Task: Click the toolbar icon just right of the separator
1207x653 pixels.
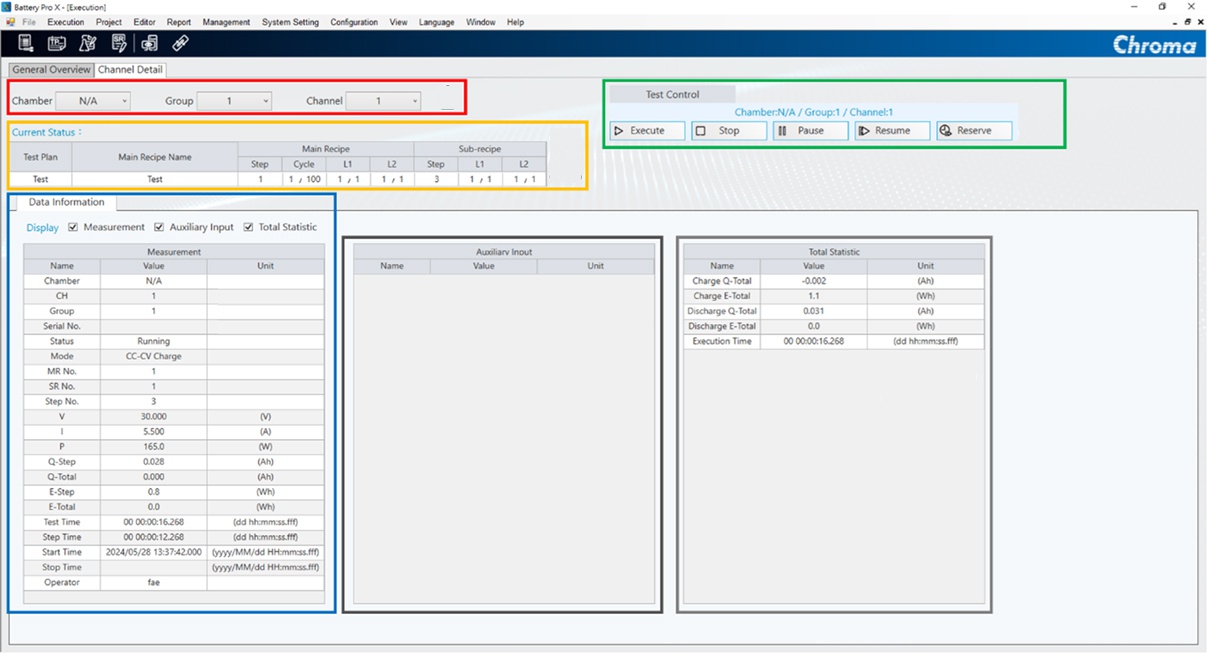Action: [x=149, y=43]
